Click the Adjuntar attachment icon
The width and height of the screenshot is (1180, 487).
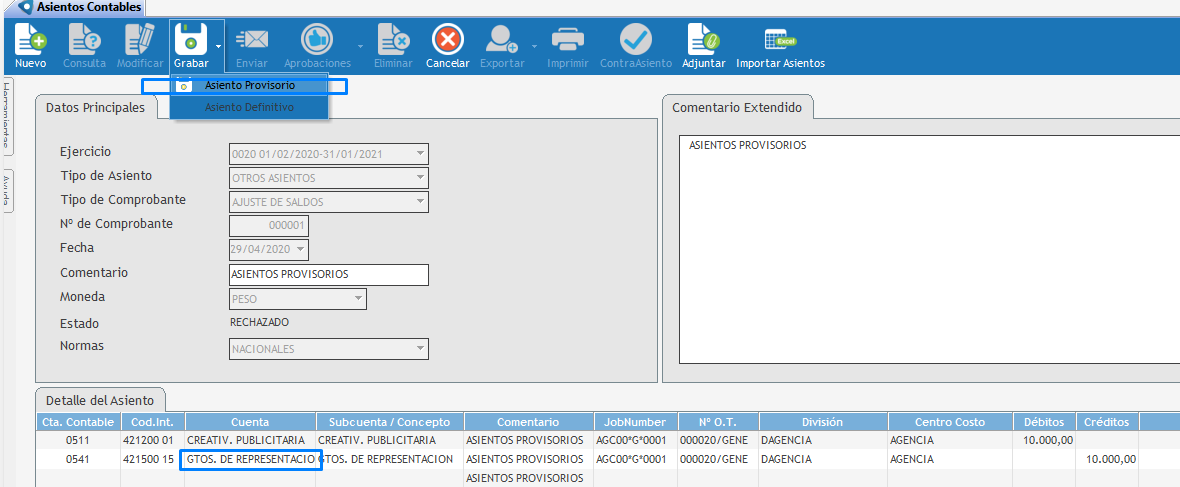pos(703,41)
